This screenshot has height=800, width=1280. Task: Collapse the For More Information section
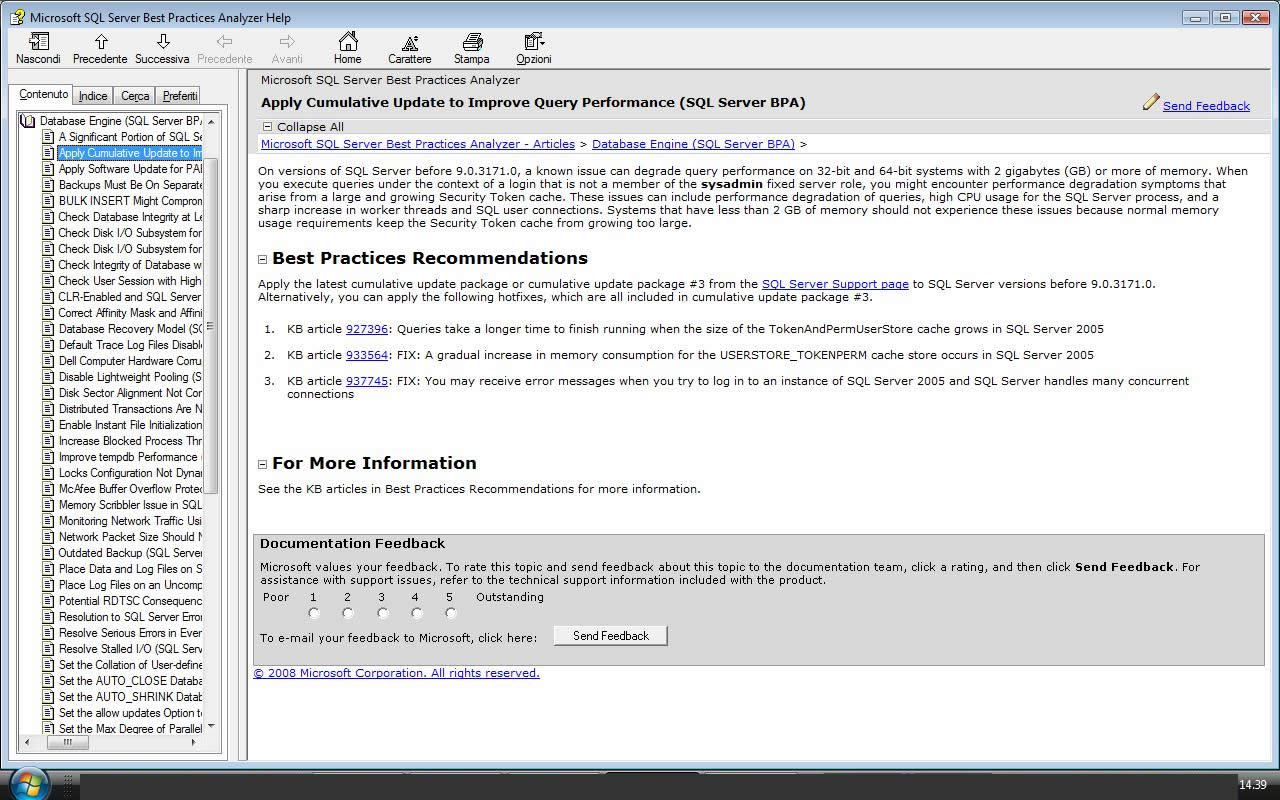[263, 464]
